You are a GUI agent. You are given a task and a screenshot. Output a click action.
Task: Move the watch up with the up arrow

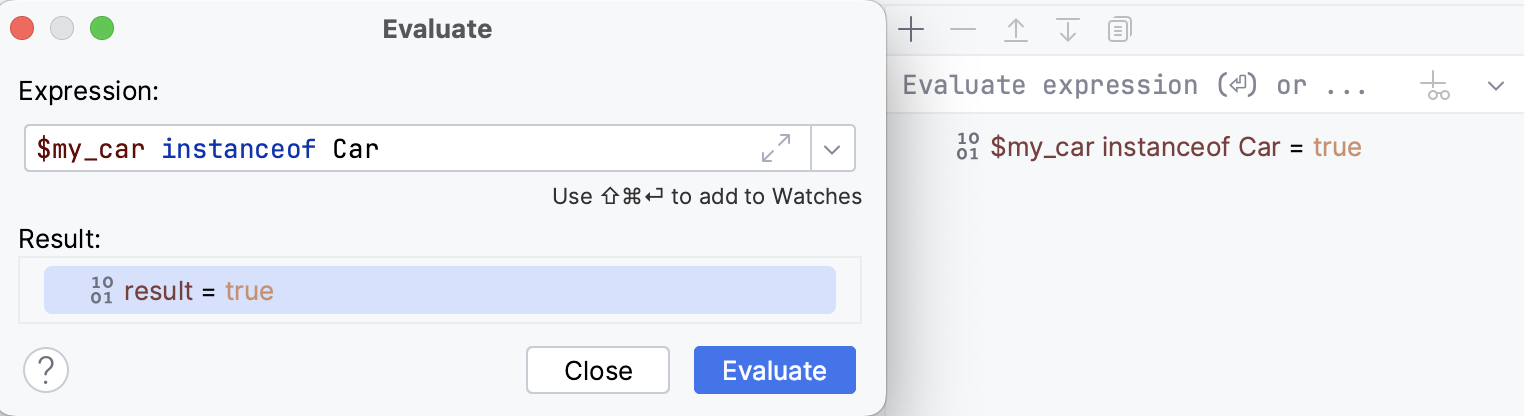click(1016, 30)
